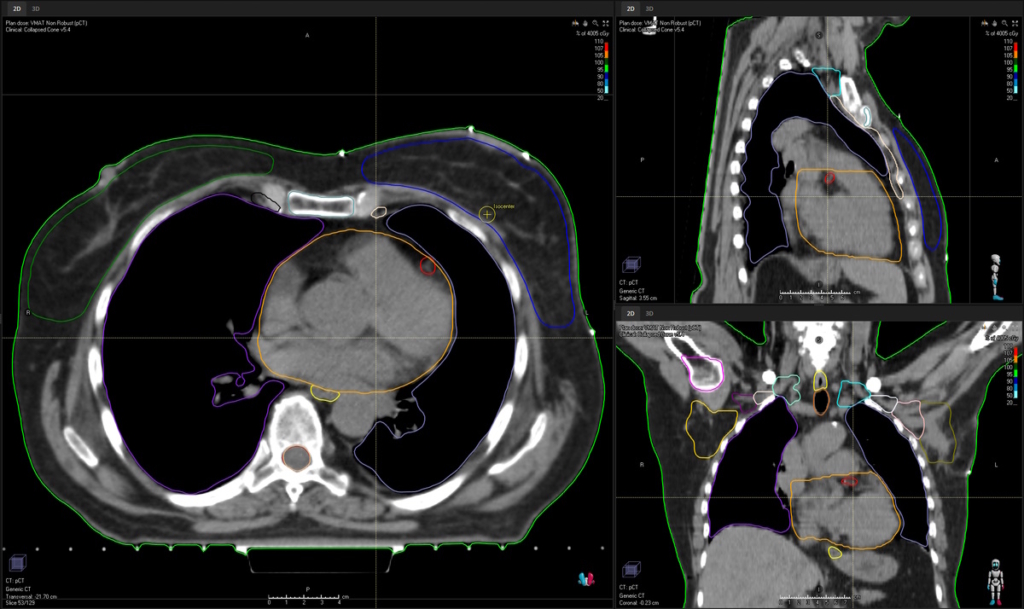Open the 3D tab in the coronal view

pos(649,313)
